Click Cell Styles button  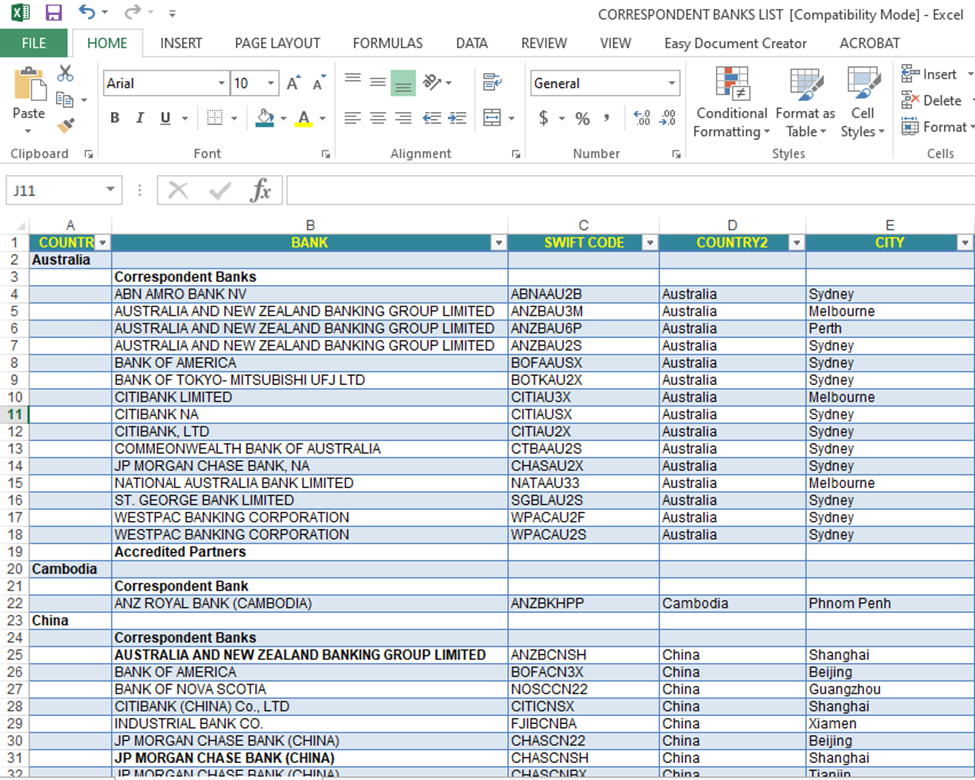pos(862,103)
